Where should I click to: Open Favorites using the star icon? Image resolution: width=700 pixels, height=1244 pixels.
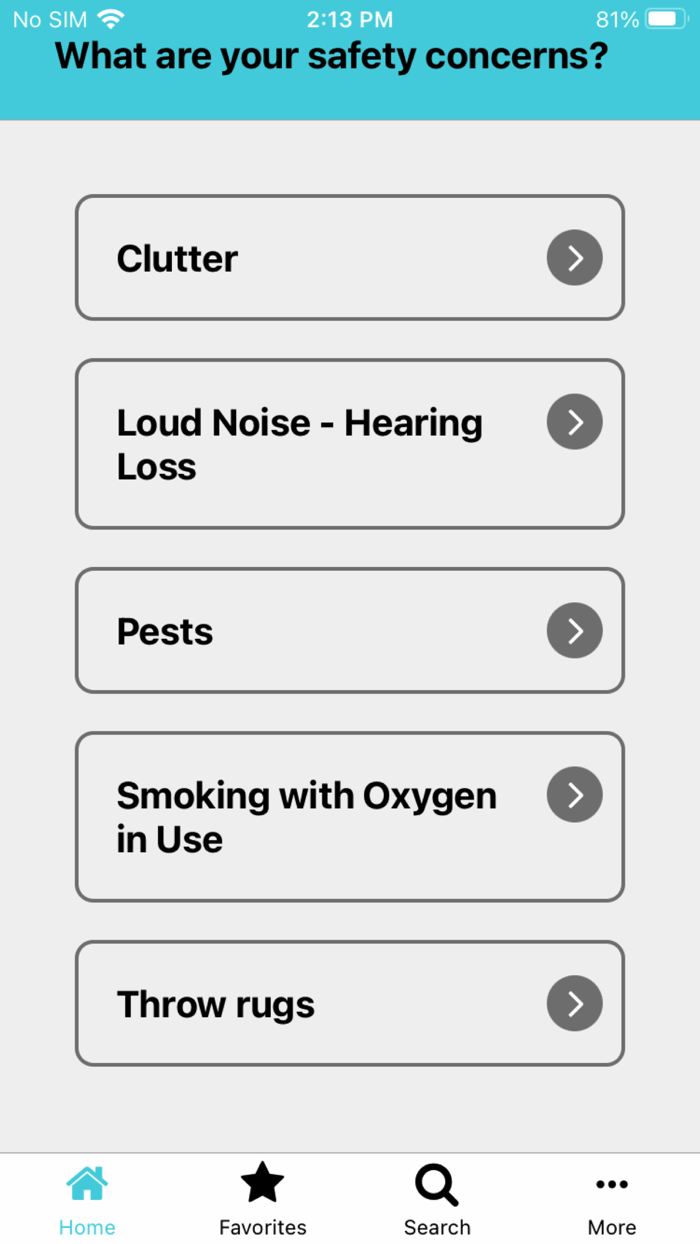[x=262, y=1183]
